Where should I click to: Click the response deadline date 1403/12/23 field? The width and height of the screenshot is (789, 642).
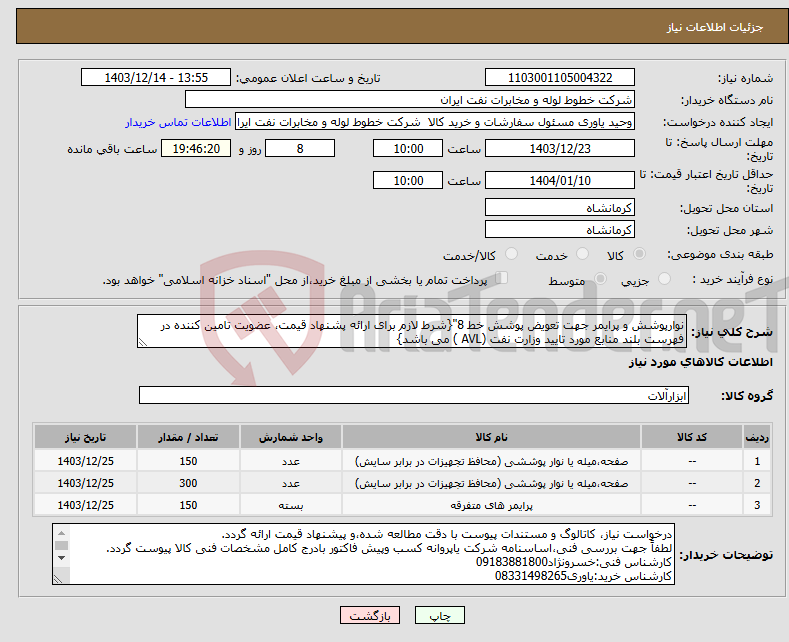[x=559, y=148]
